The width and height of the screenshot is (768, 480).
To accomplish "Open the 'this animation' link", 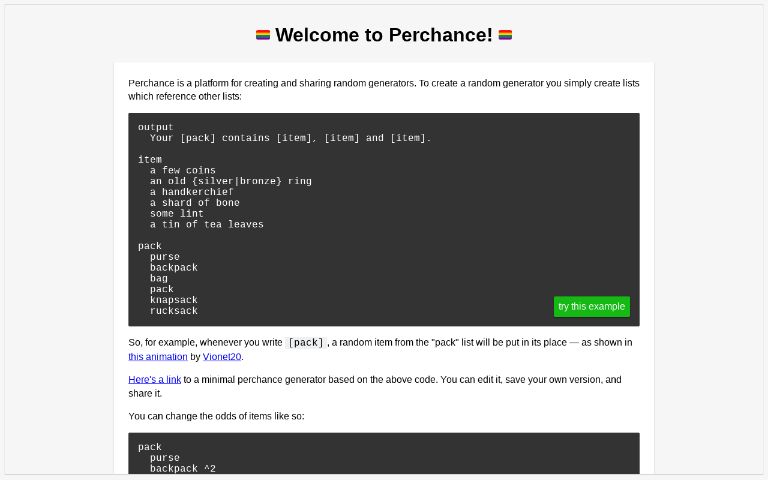I will coord(158,356).
